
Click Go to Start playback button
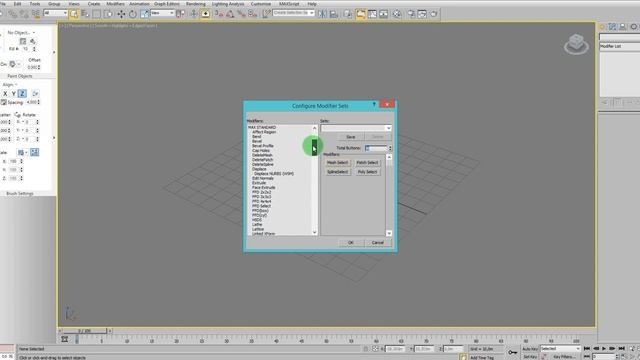point(587,349)
